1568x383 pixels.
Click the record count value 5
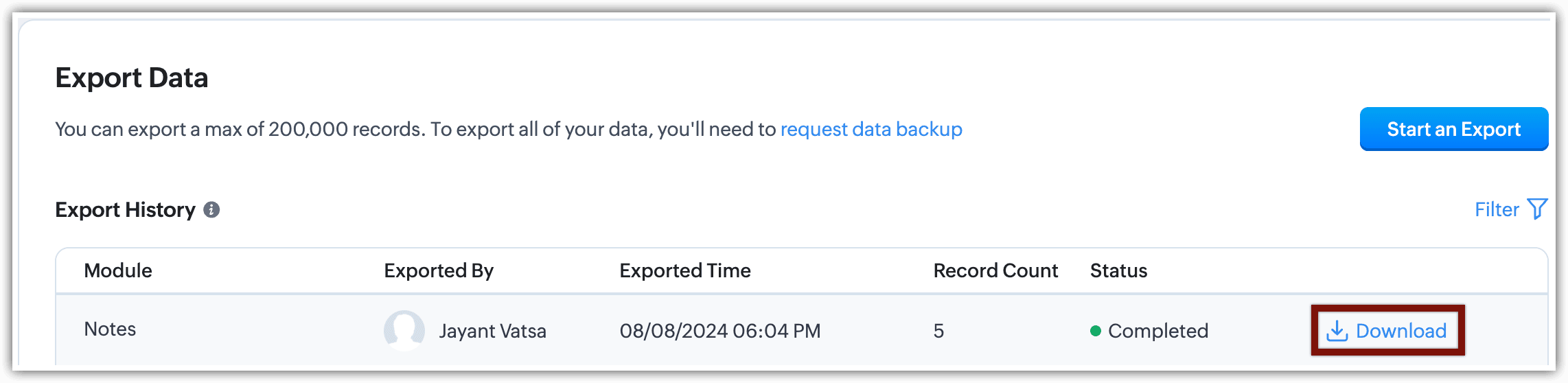[x=938, y=331]
